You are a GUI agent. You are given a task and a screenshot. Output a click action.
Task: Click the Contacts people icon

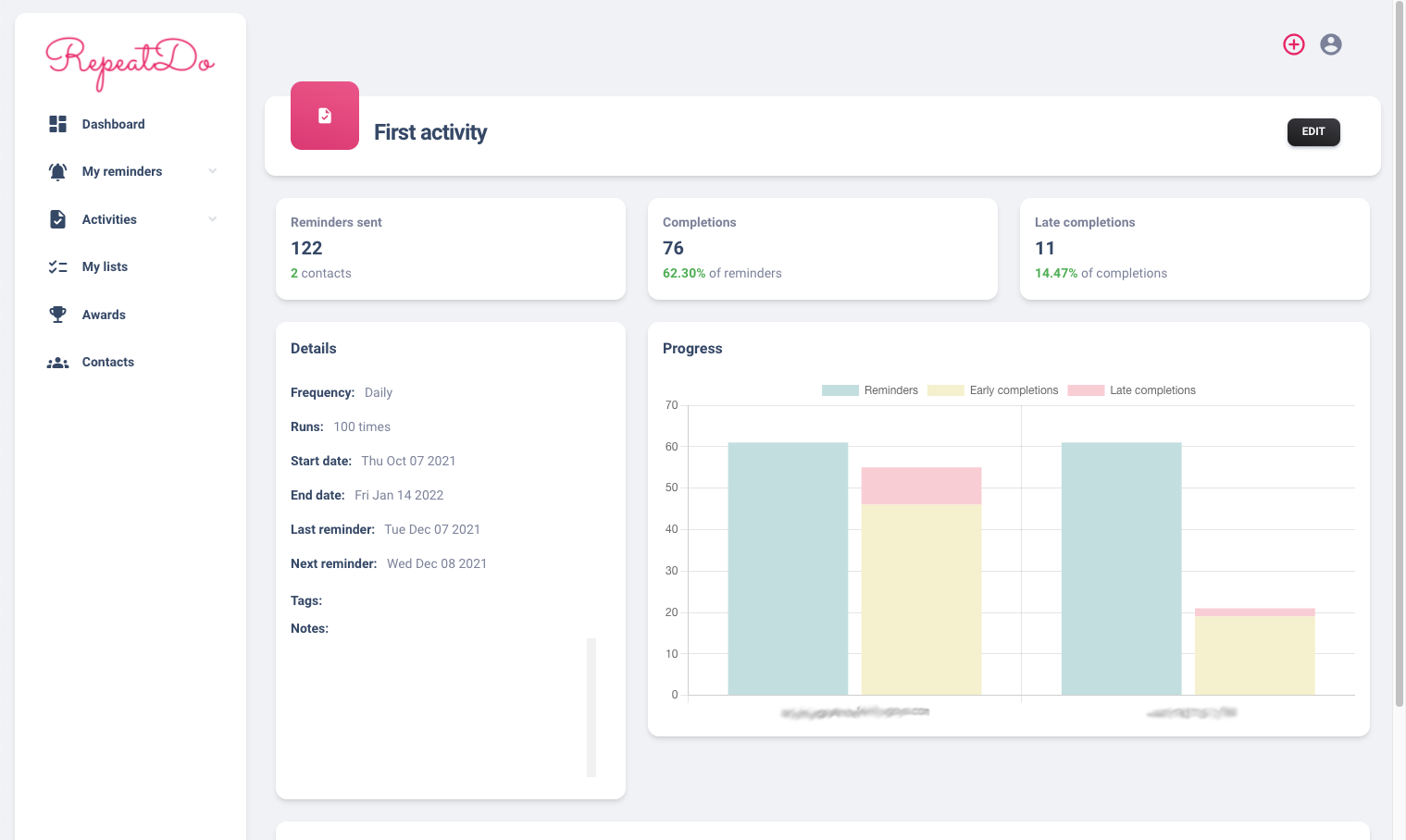[58, 363]
